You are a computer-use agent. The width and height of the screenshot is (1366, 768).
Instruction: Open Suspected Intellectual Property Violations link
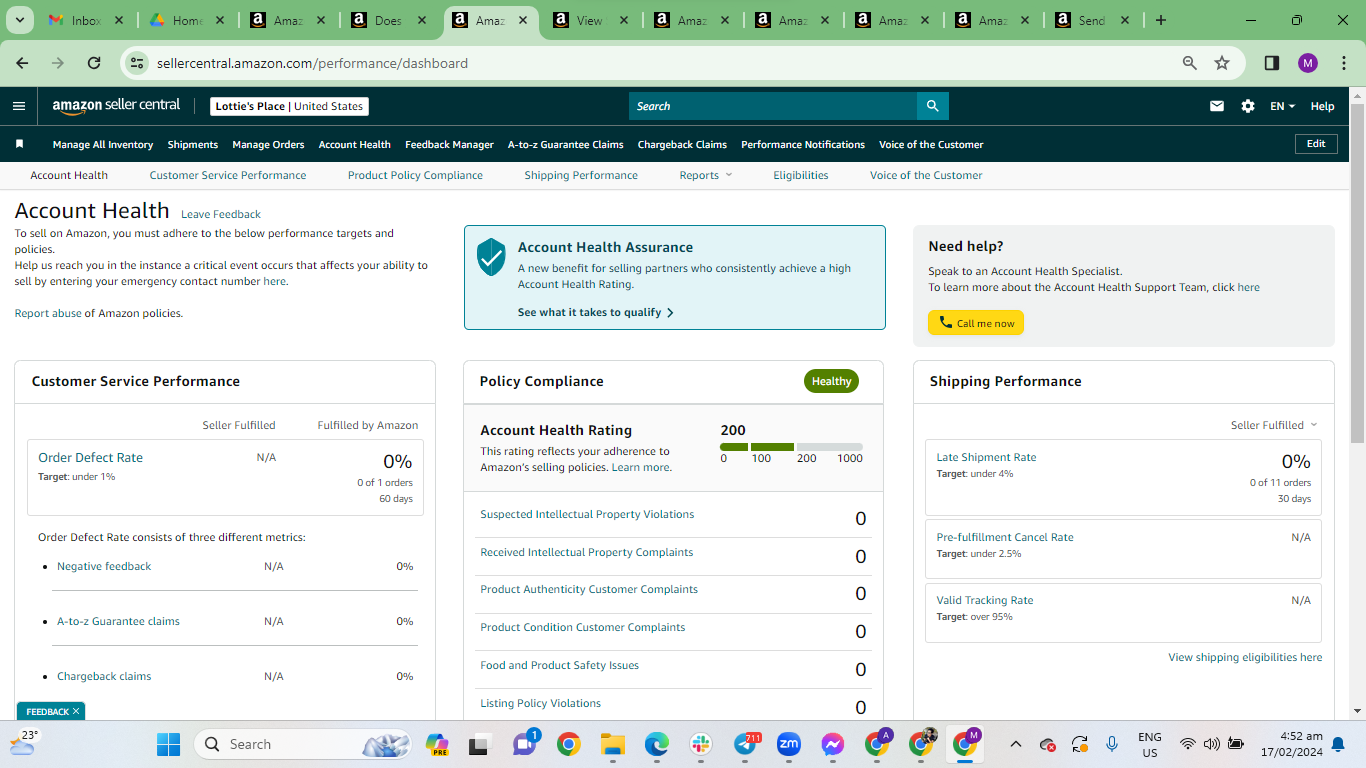tap(587, 514)
